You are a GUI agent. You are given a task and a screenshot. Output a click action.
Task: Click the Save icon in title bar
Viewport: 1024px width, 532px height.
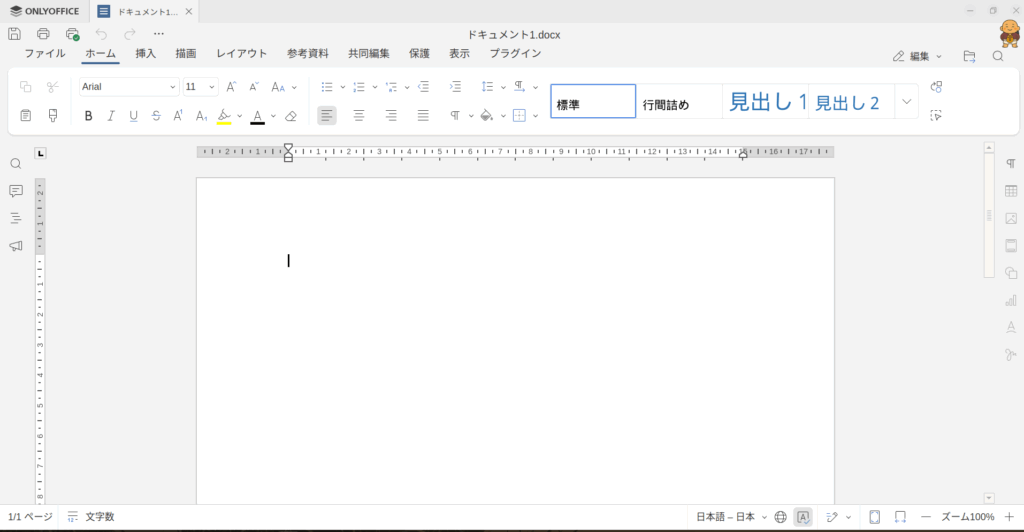tap(15, 34)
